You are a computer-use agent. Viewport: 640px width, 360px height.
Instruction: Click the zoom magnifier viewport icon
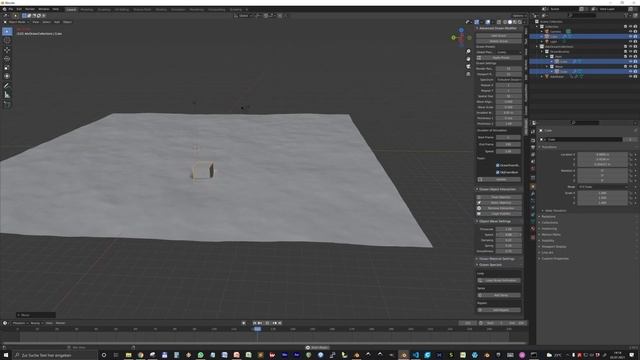(x=468, y=51)
